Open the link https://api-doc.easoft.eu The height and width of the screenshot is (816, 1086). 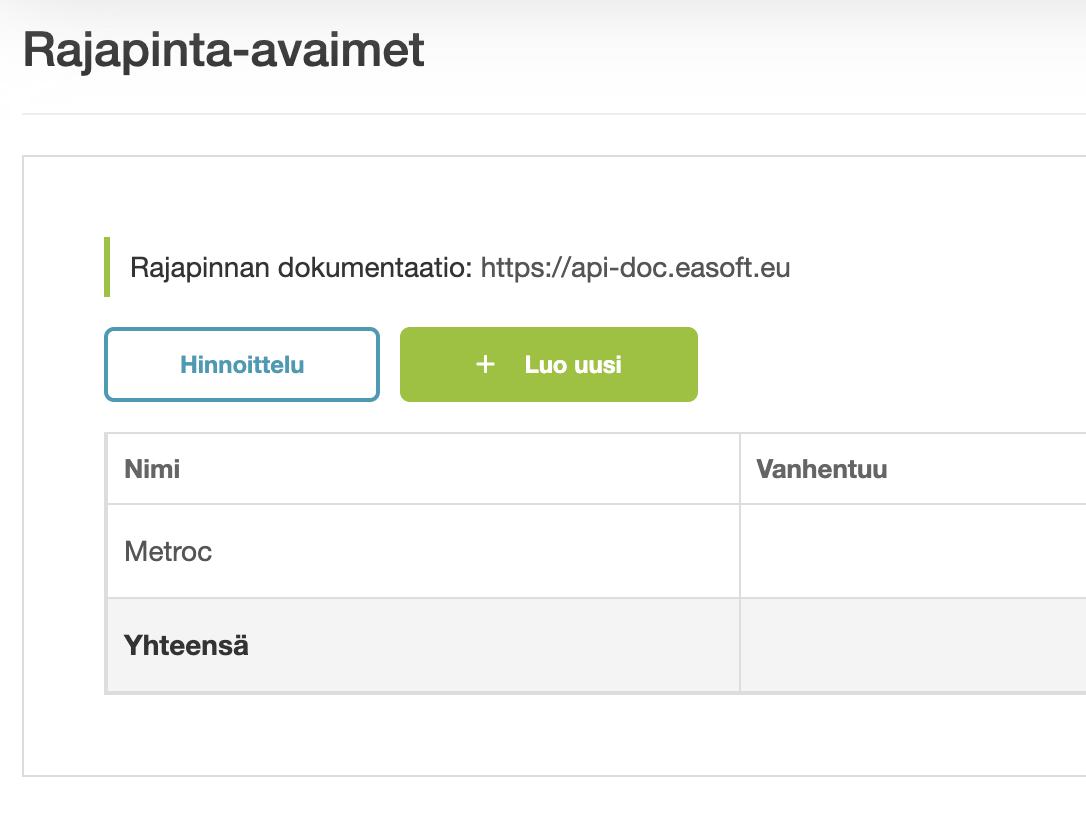click(x=636, y=268)
